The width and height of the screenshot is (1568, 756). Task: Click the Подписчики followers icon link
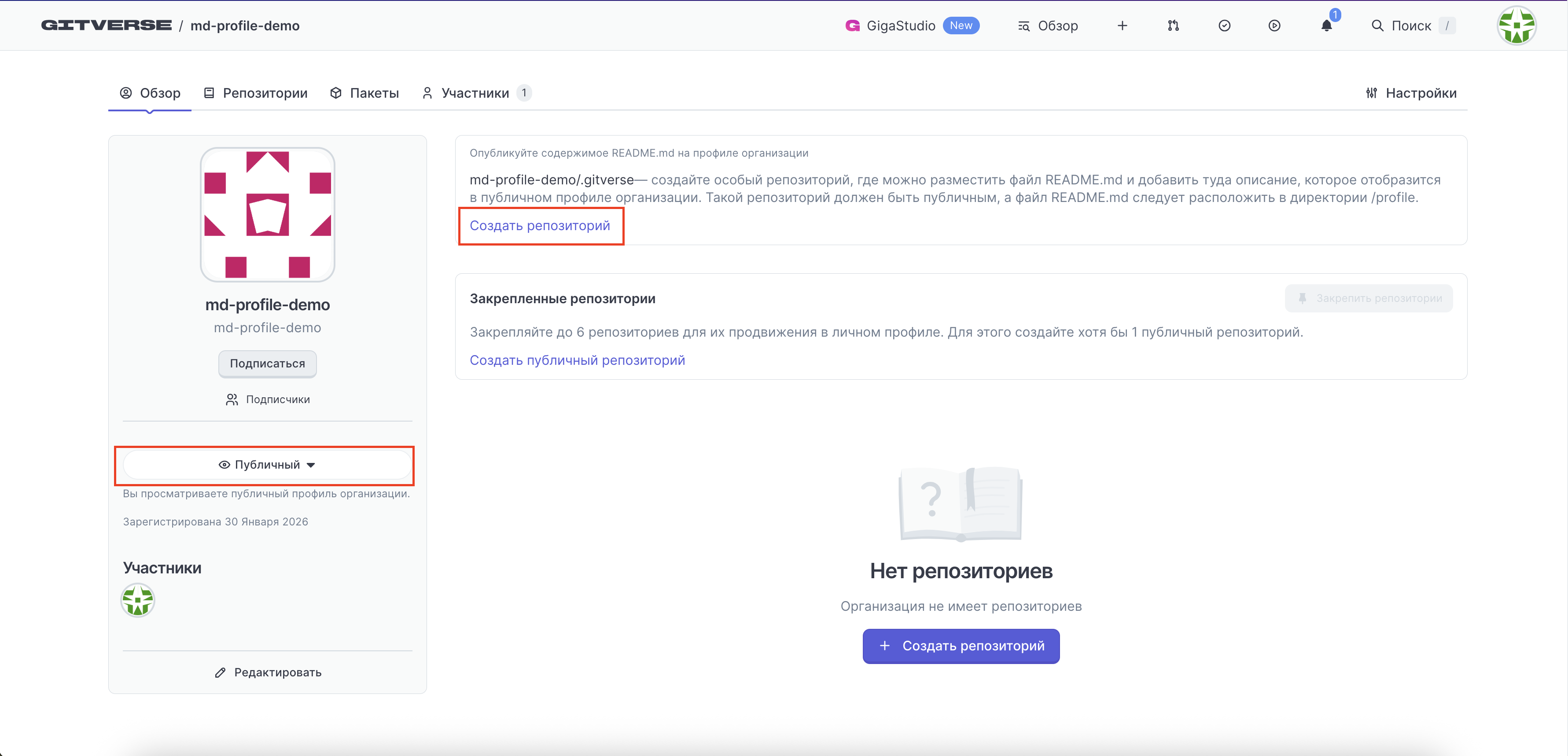tap(267, 399)
